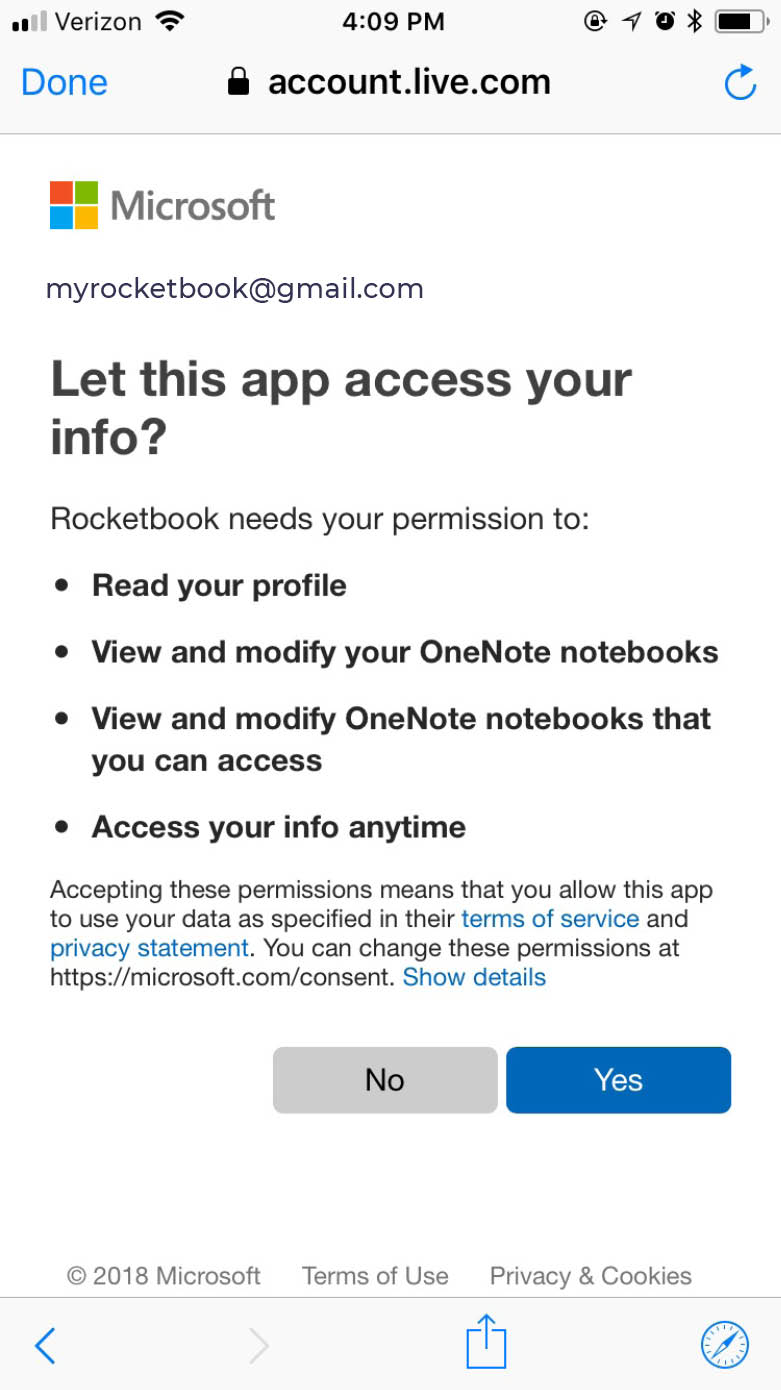This screenshot has width=781, height=1390.
Task: Tap the myrocketbook@gmail.com account email
Action: [x=235, y=289]
